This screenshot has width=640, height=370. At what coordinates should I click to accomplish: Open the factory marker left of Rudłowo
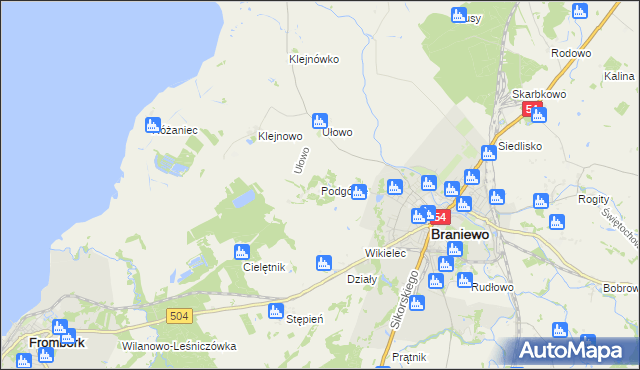[x=464, y=280]
